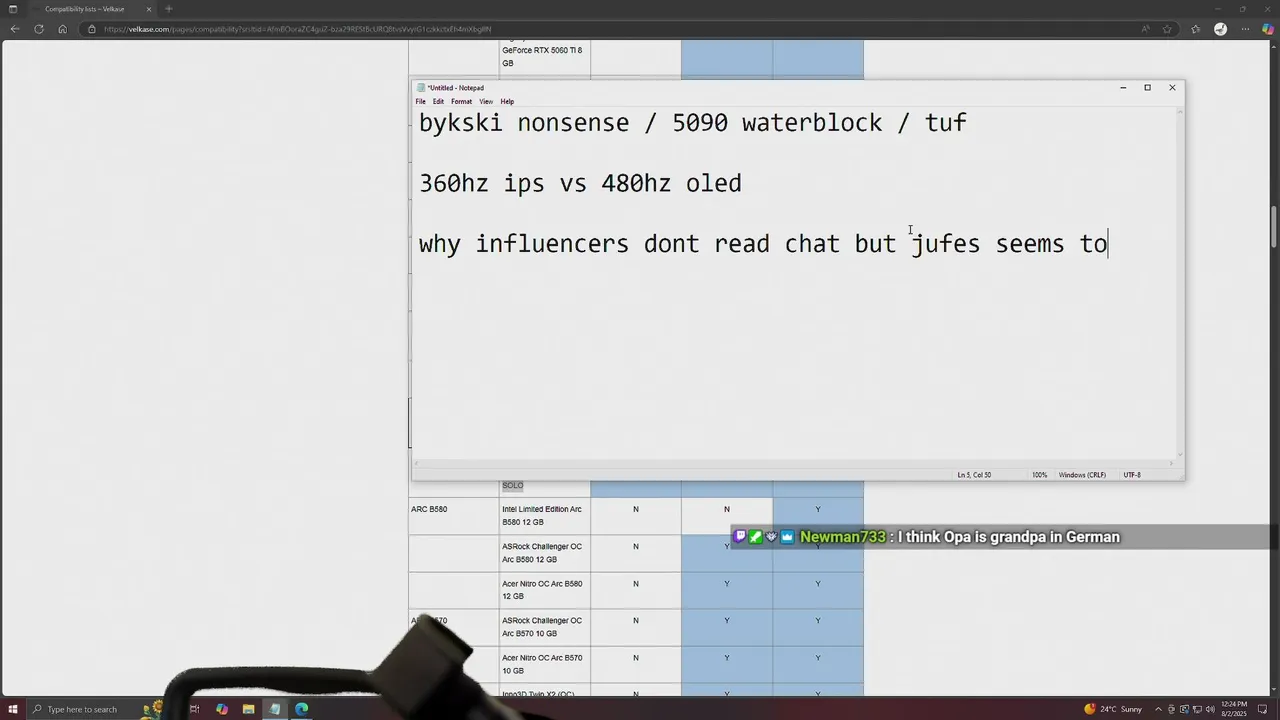Switch to Microsoft Edge on the taskbar
1280x720 pixels.
(302, 709)
